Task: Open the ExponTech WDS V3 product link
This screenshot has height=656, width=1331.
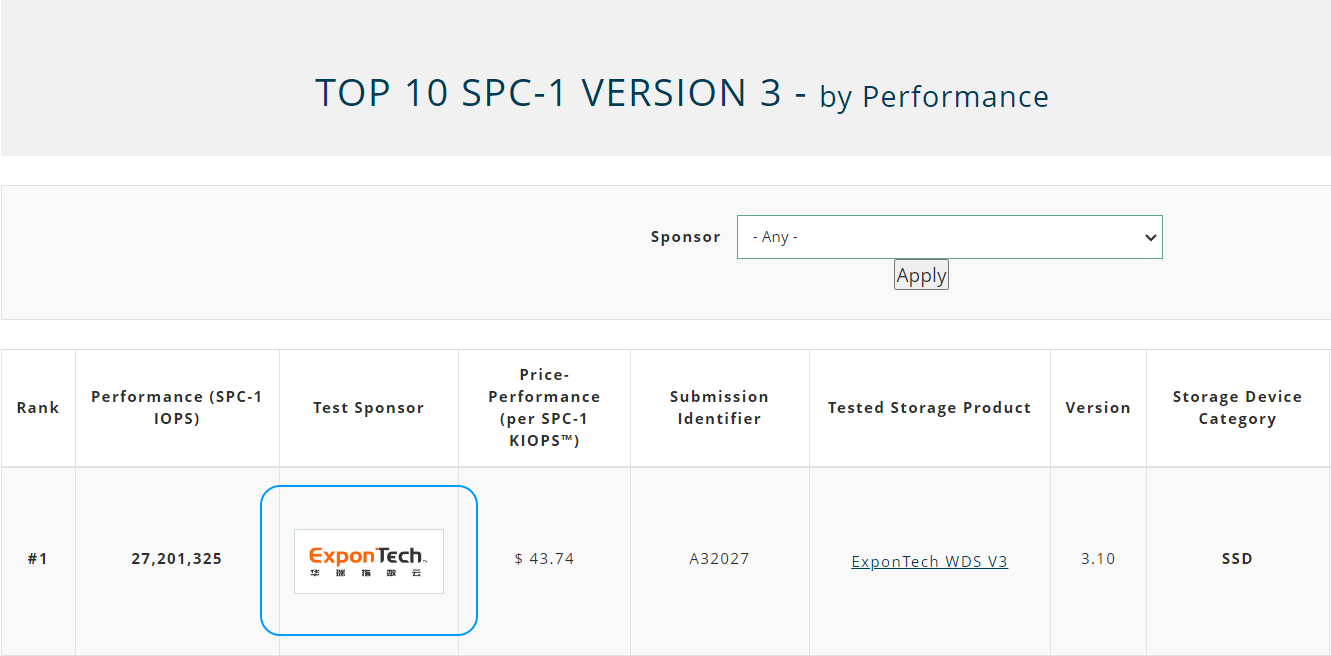Action: tap(929, 561)
